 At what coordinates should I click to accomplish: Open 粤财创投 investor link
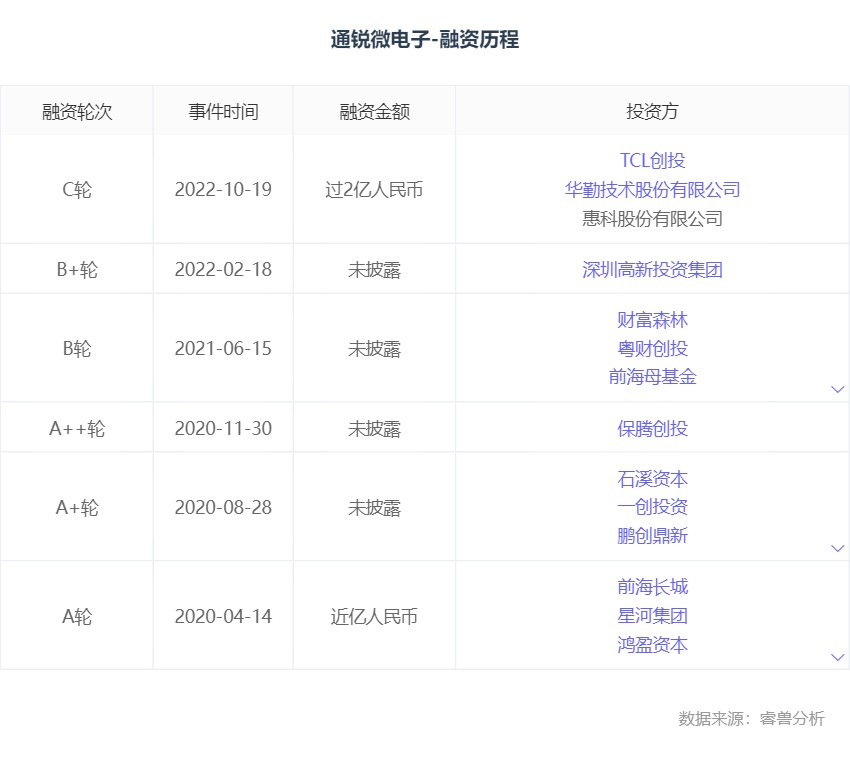coord(652,349)
